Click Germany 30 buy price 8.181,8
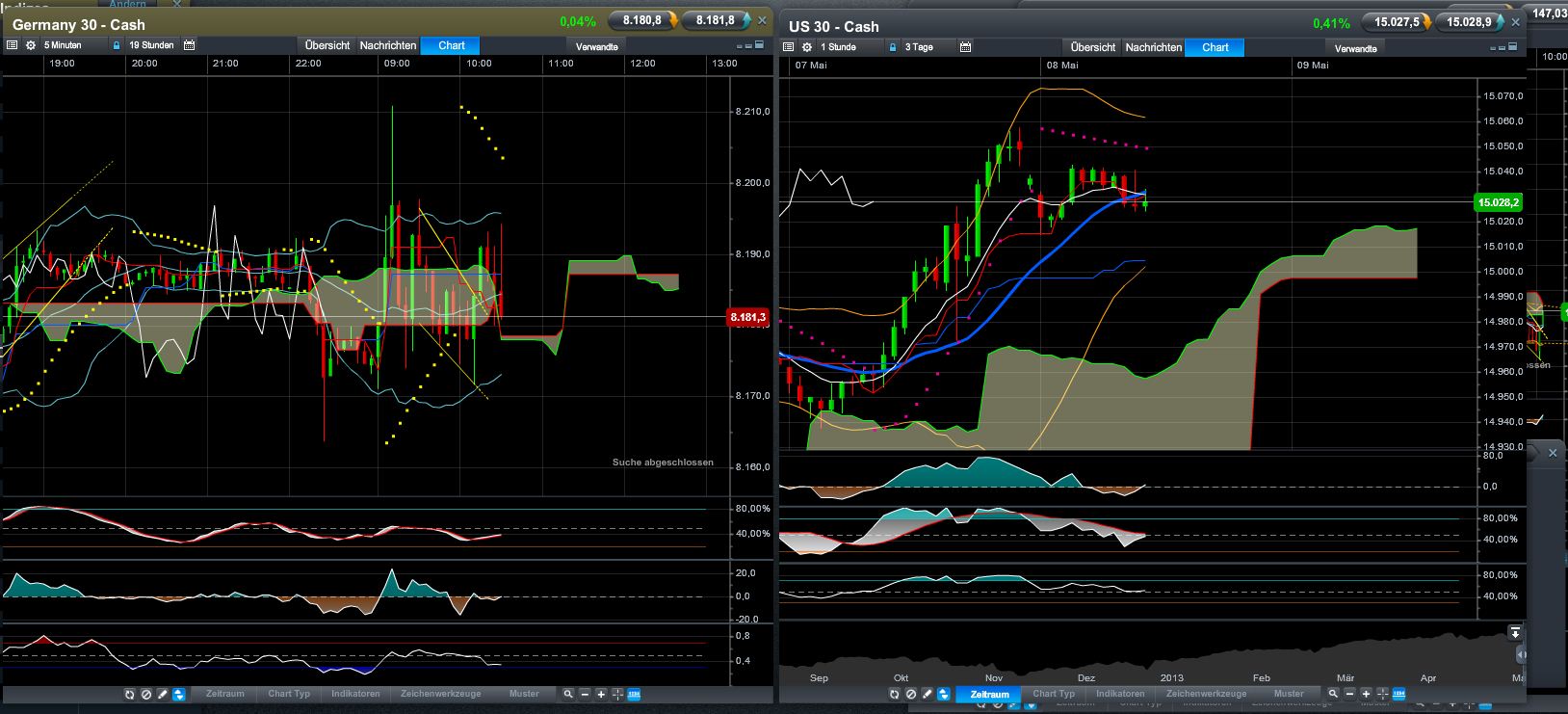This screenshot has height=714, width=1568. 716,20
